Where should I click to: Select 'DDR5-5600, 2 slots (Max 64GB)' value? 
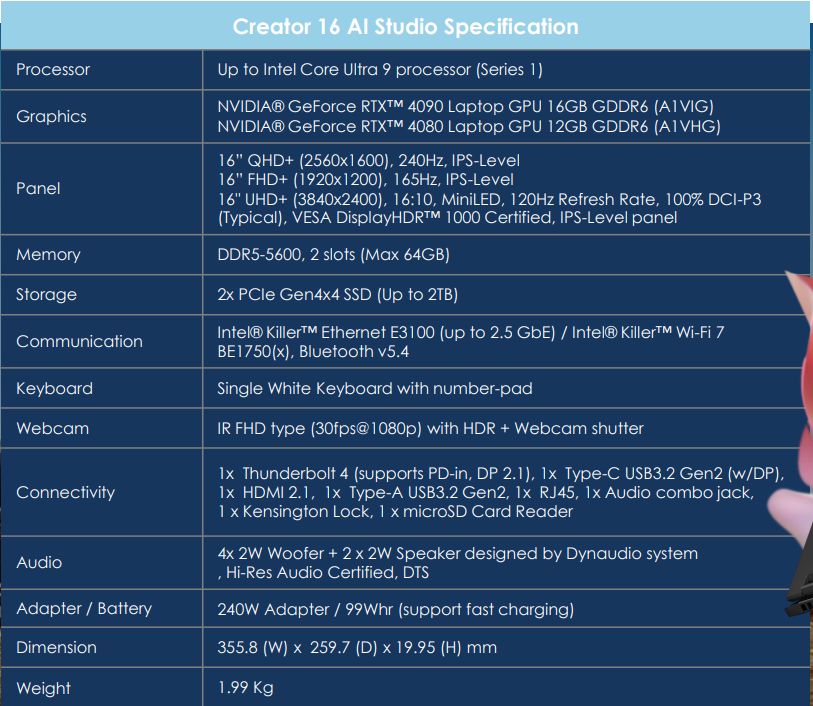333,255
